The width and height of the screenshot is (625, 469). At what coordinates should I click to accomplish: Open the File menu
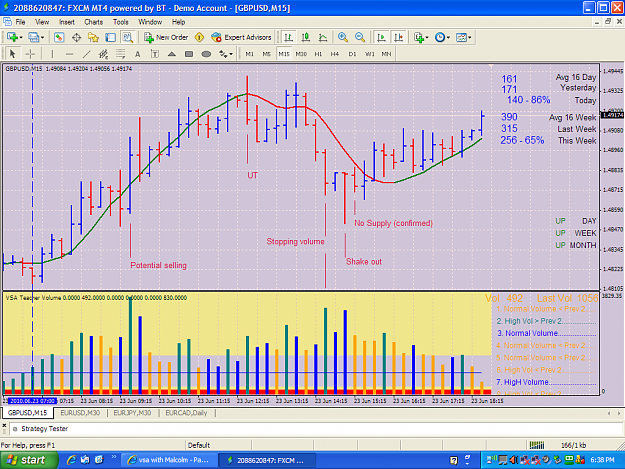coord(20,22)
